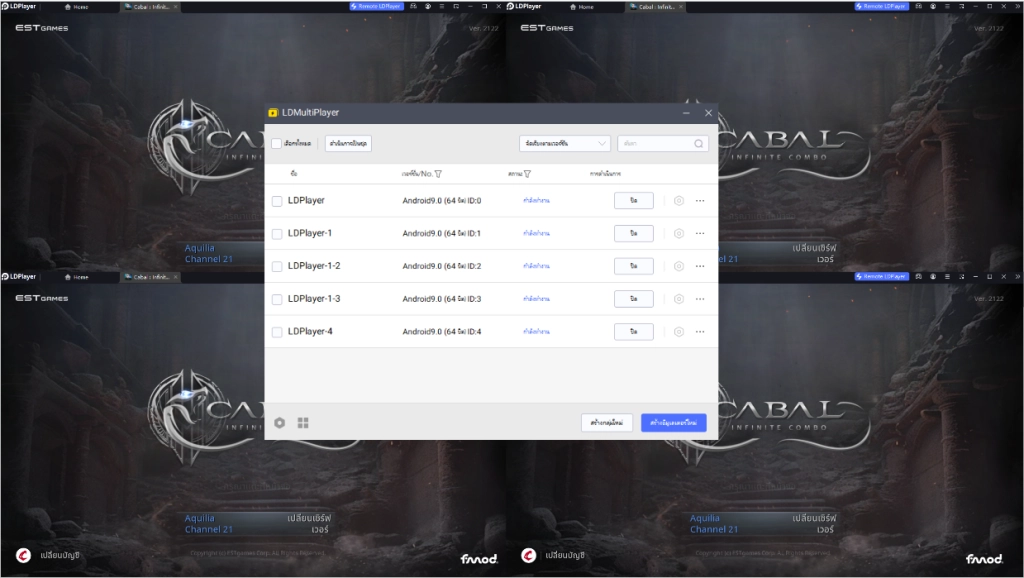Open three-dot more menu for LDPlayer-4 row
1024x578 pixels.
700,332
